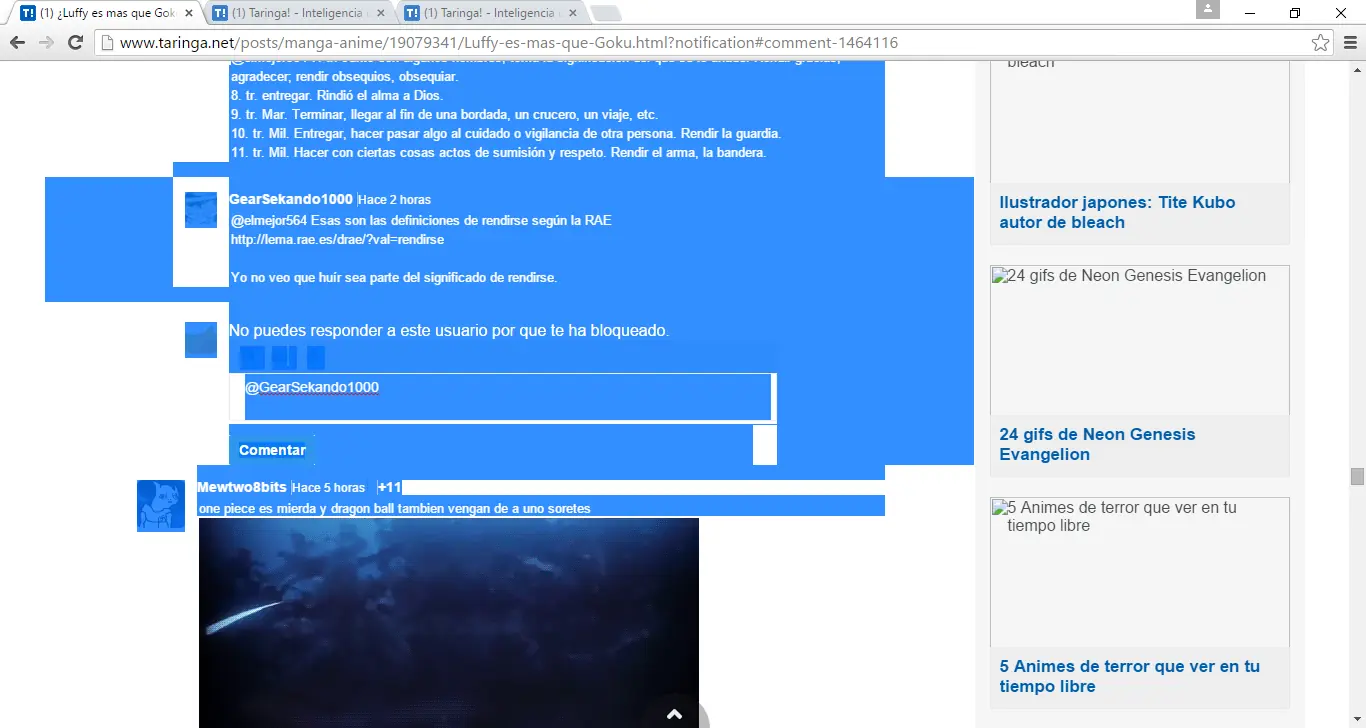This screenshot has width=1366, height=728.
Task: Bookmark this page with the star icon
Action: [1320, 43]
